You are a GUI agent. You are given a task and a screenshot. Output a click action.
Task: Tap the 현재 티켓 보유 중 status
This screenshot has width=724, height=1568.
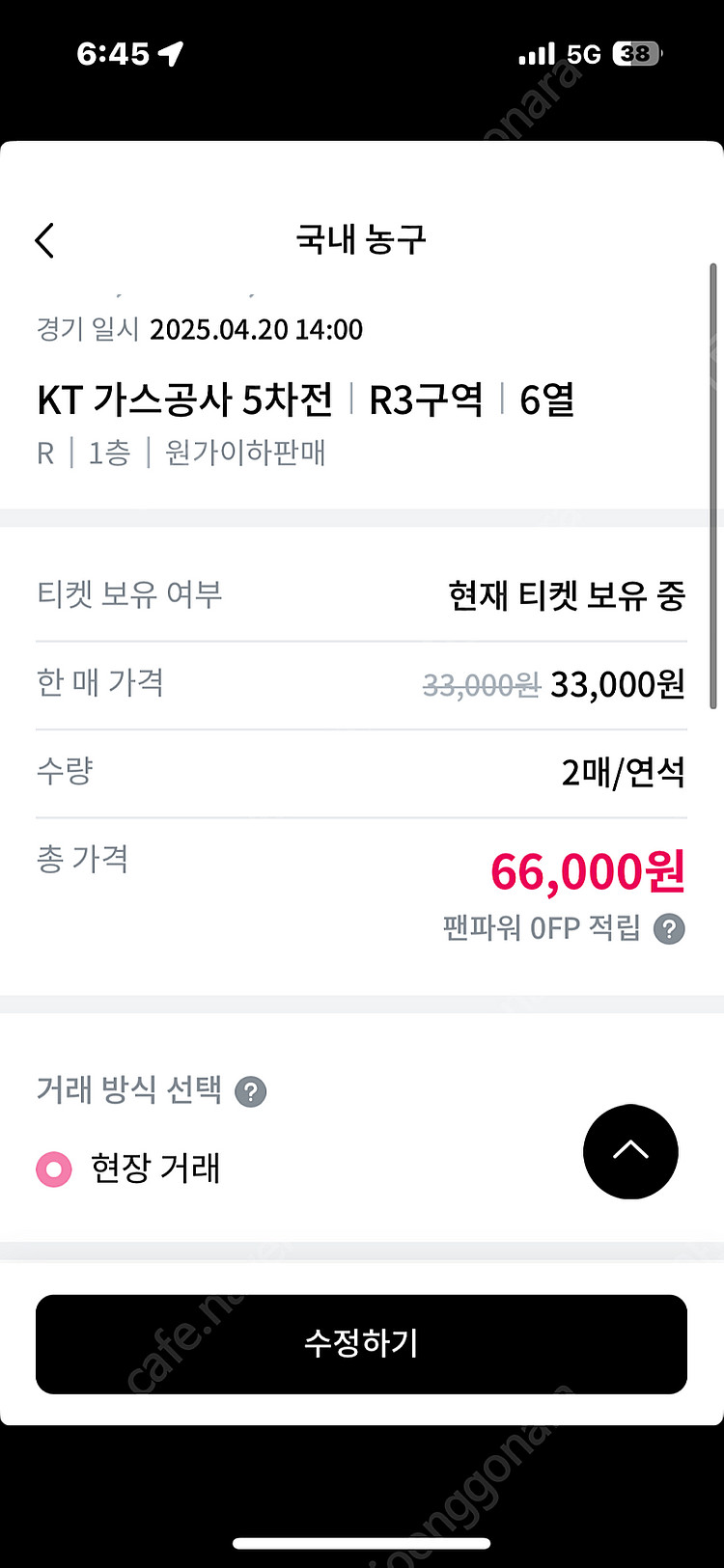click(567, 595)
